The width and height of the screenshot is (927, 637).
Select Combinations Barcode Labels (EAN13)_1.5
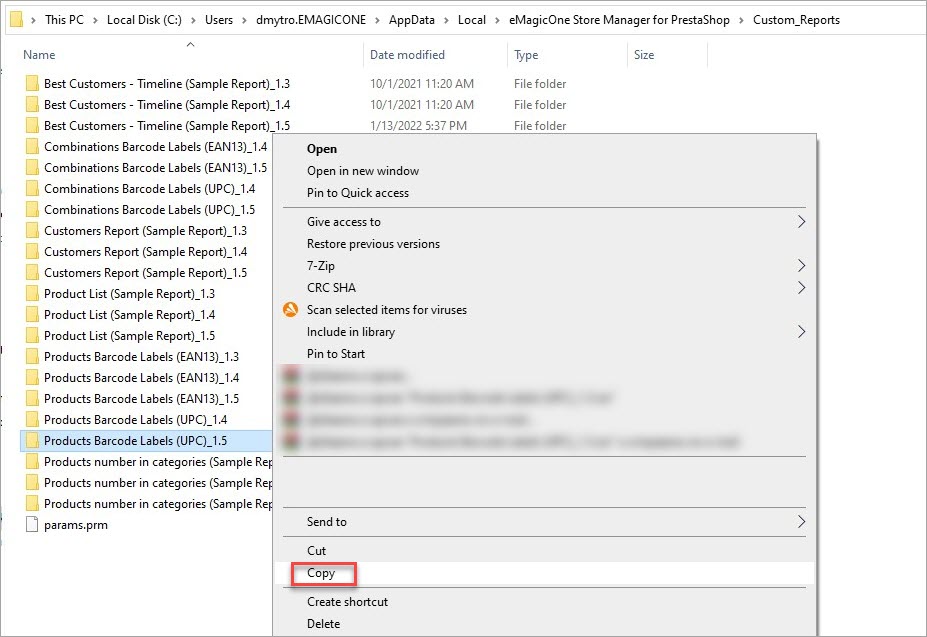155,167
